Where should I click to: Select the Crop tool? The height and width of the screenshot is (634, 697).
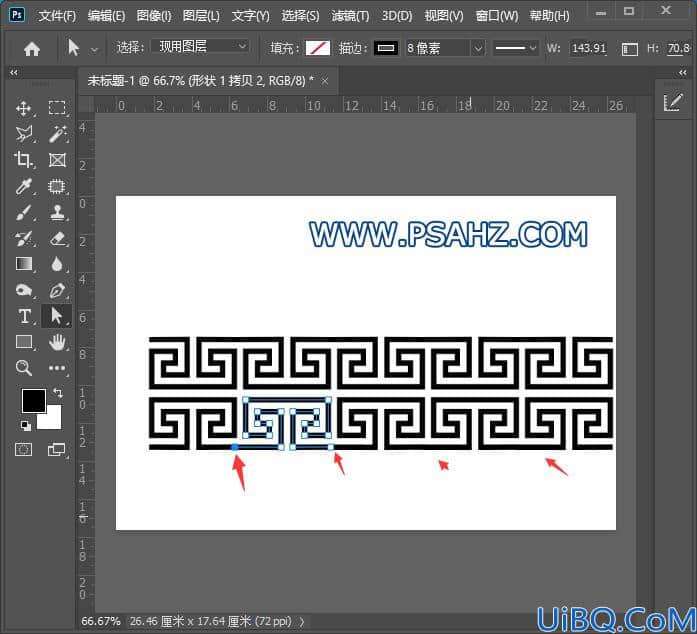point(24,160)
